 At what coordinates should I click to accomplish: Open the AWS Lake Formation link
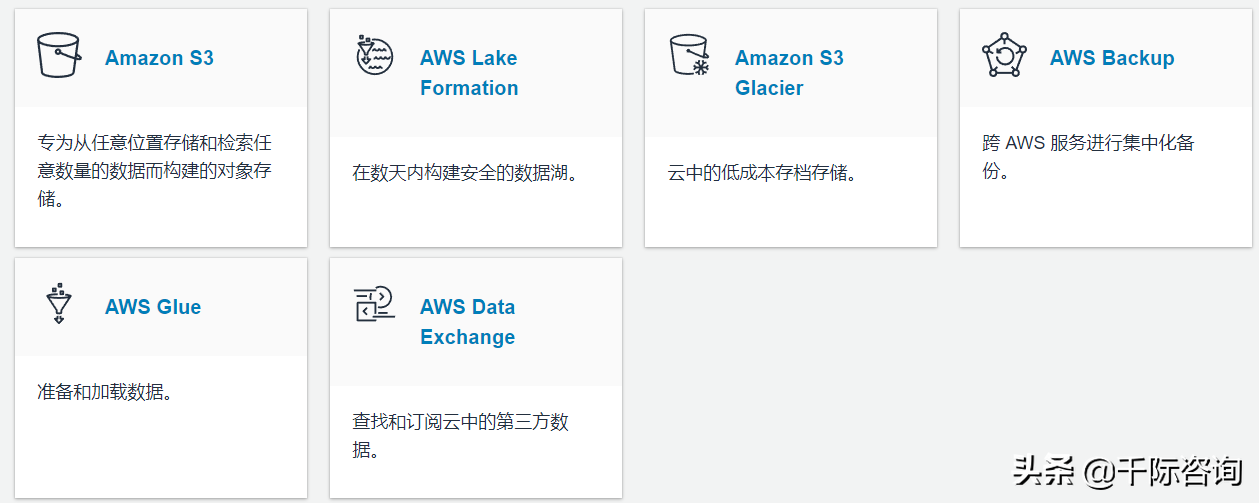click(x=469, y=73)
